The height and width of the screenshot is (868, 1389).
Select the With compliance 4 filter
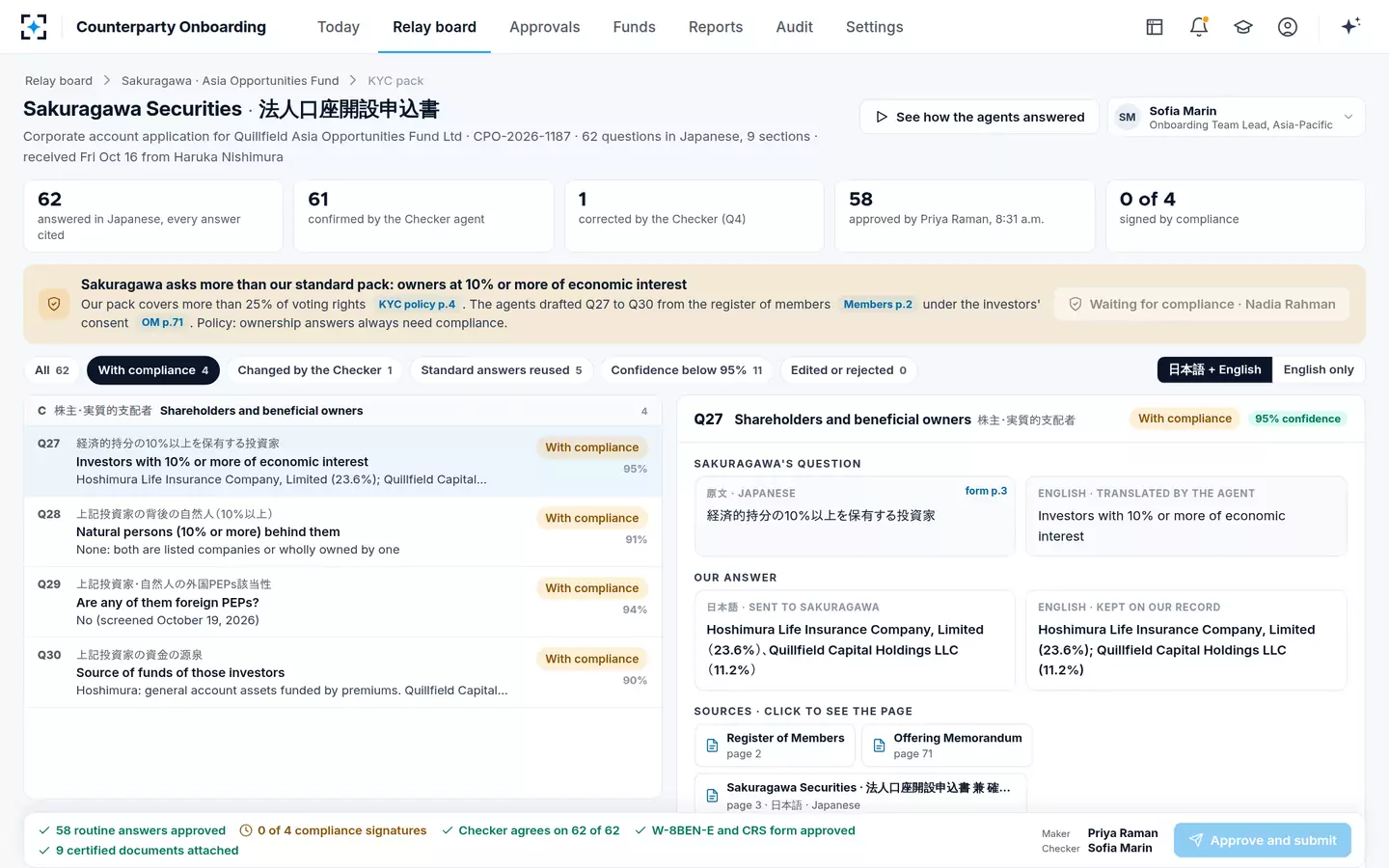click(x=153, y=370)
